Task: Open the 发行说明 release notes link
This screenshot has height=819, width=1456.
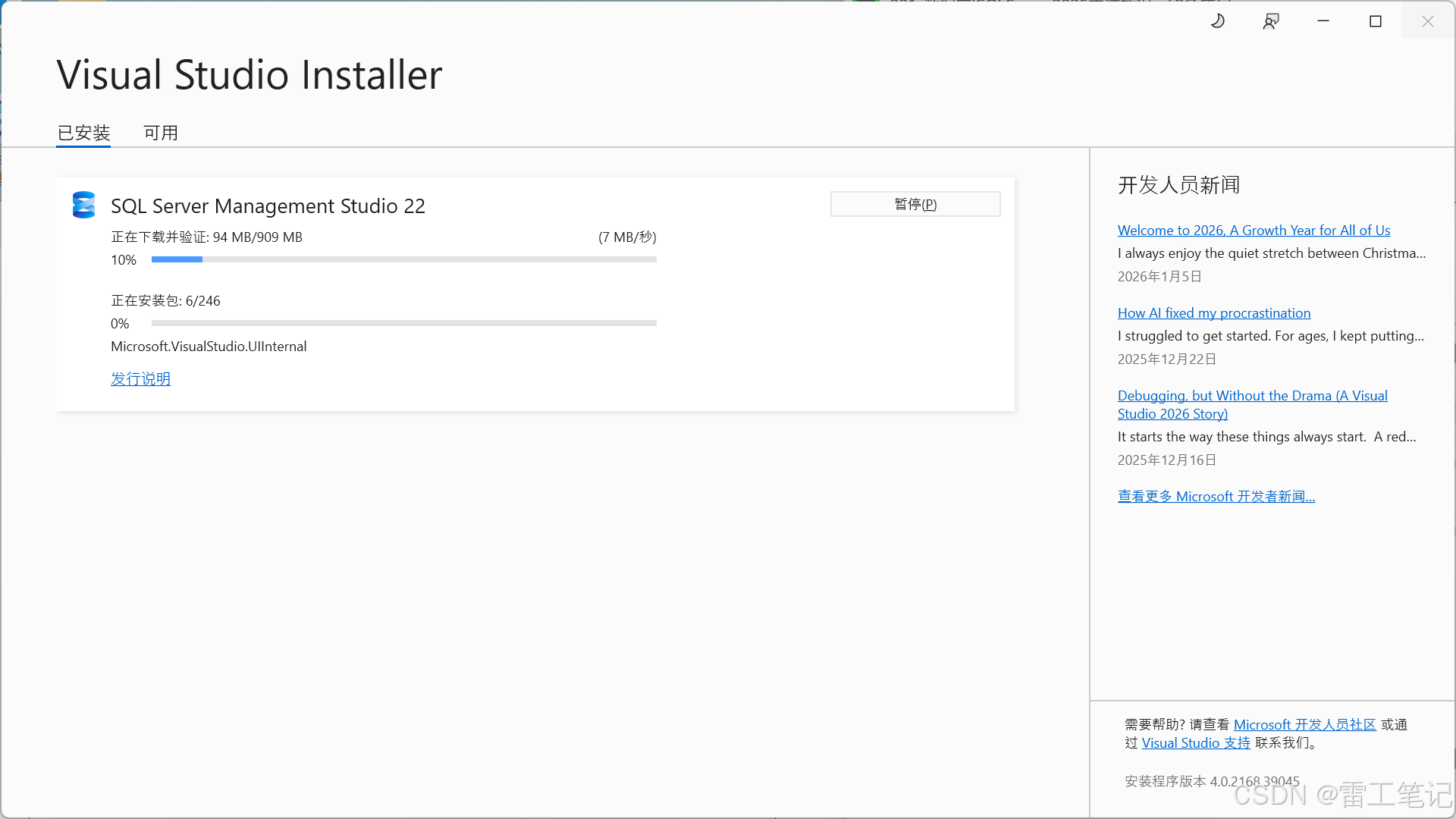Action: coord(140,378)
